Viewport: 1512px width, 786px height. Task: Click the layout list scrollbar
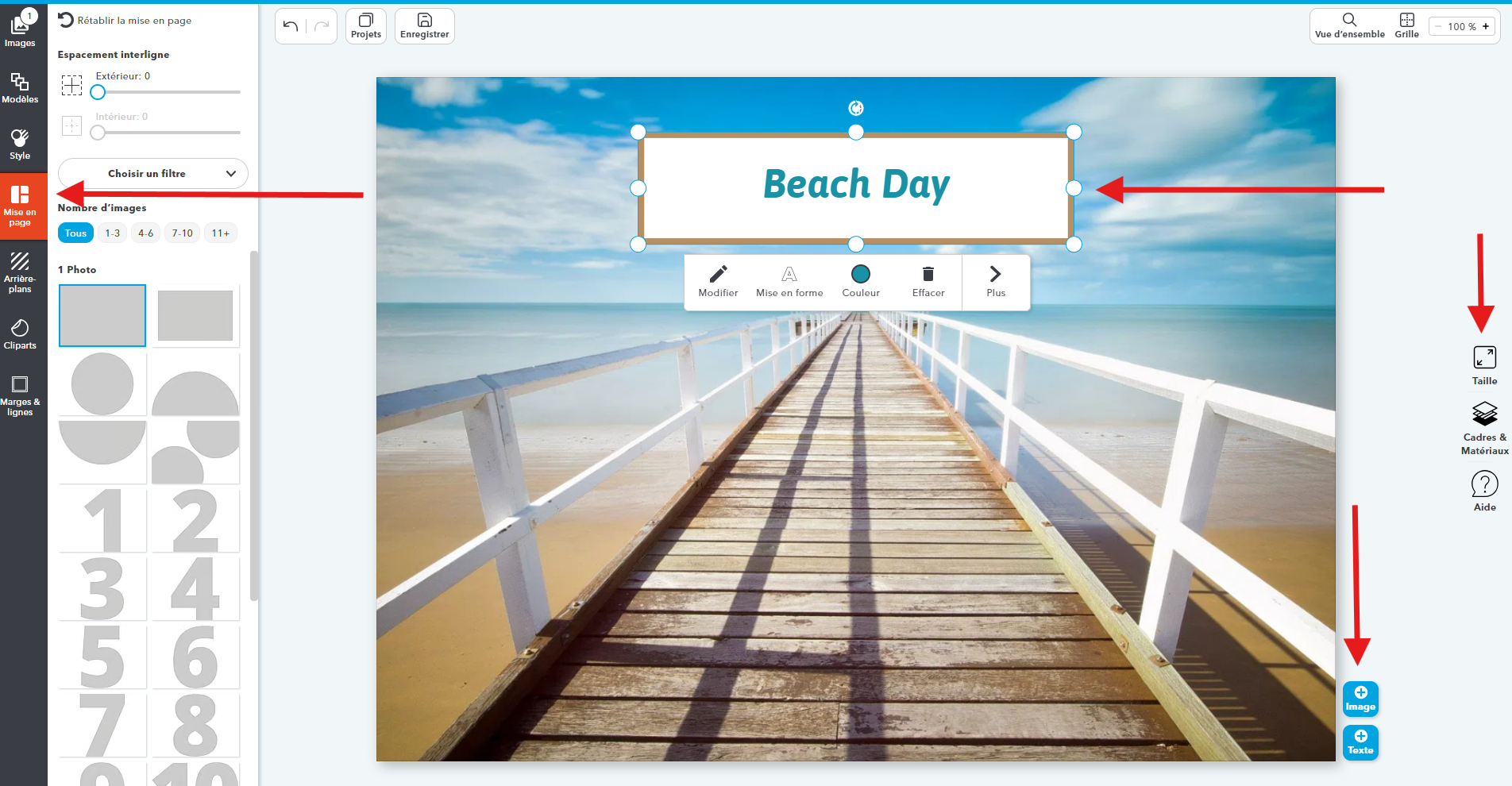tap(254, 426)
